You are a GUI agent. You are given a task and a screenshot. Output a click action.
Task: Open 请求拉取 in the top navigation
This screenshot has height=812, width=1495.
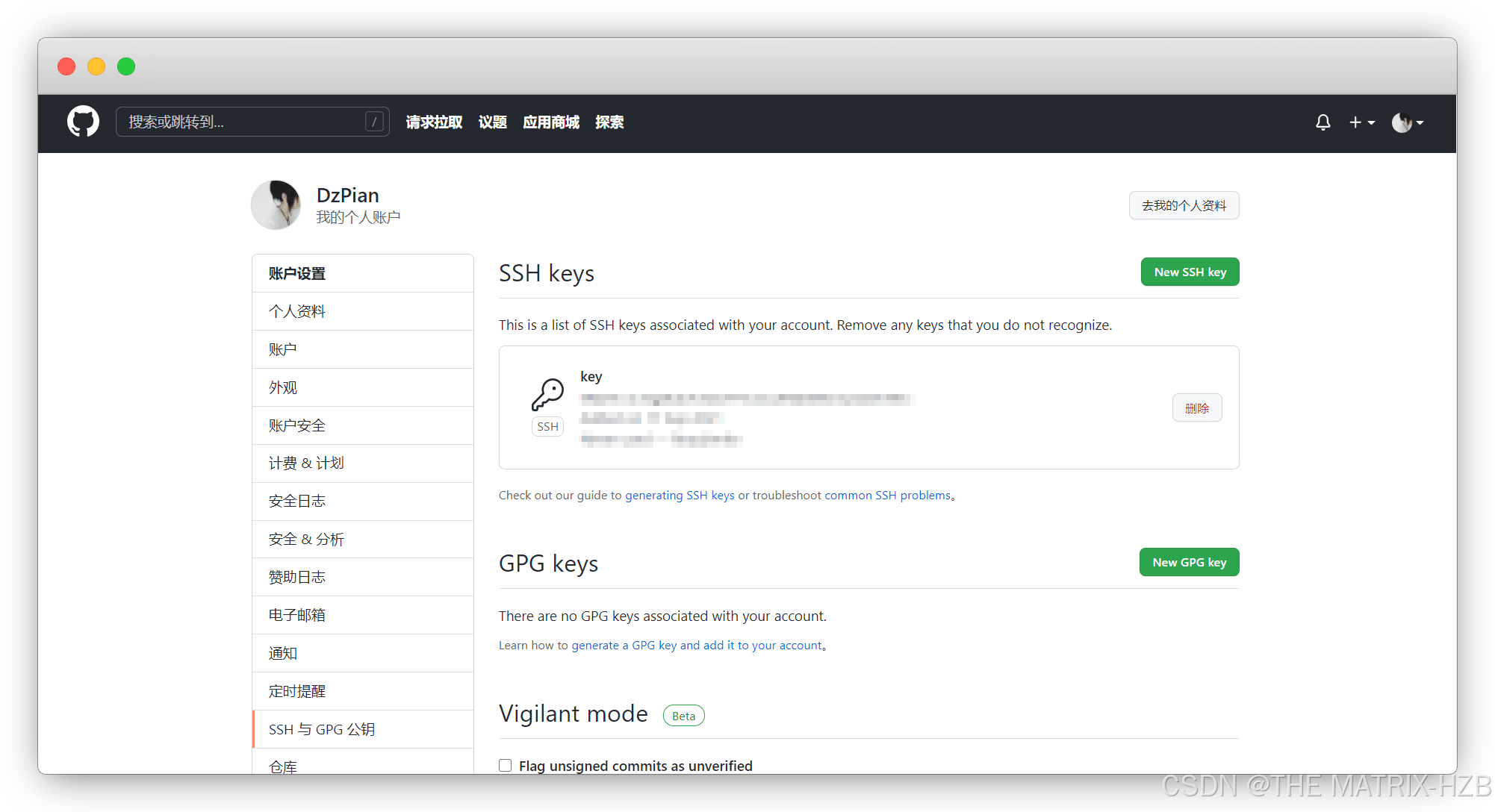coord(434,122)
